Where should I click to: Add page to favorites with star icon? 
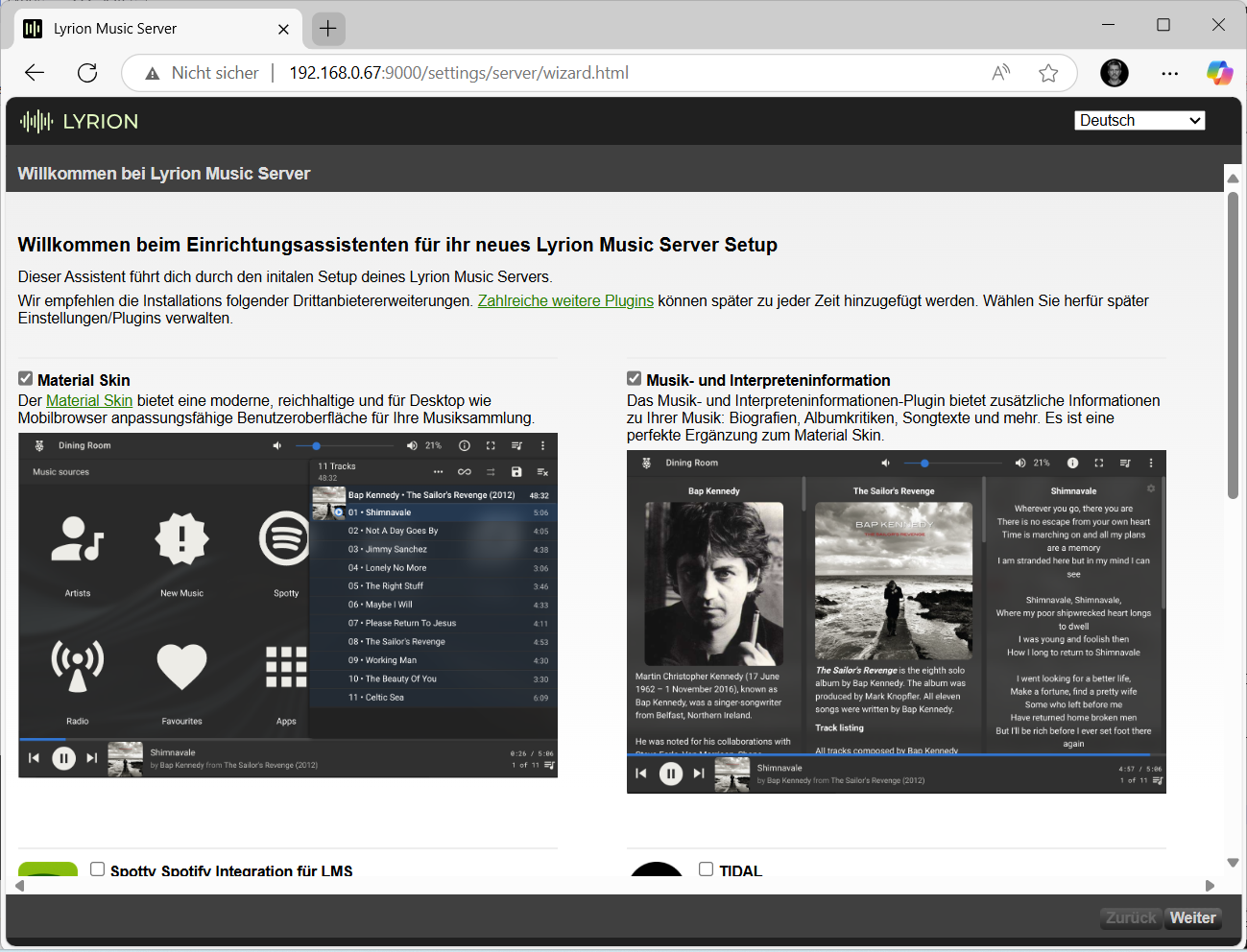coord(1048,73)
